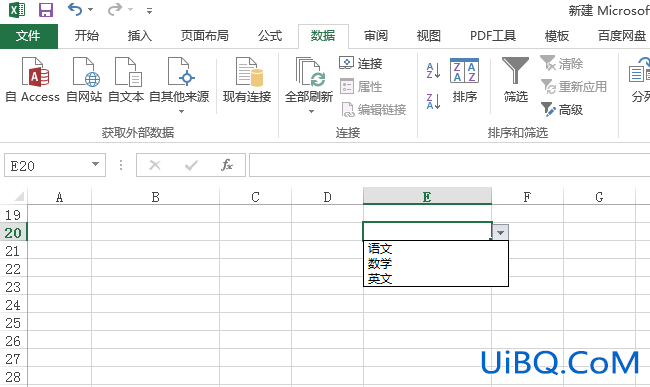Click the Excel application icon

point(17,10)
